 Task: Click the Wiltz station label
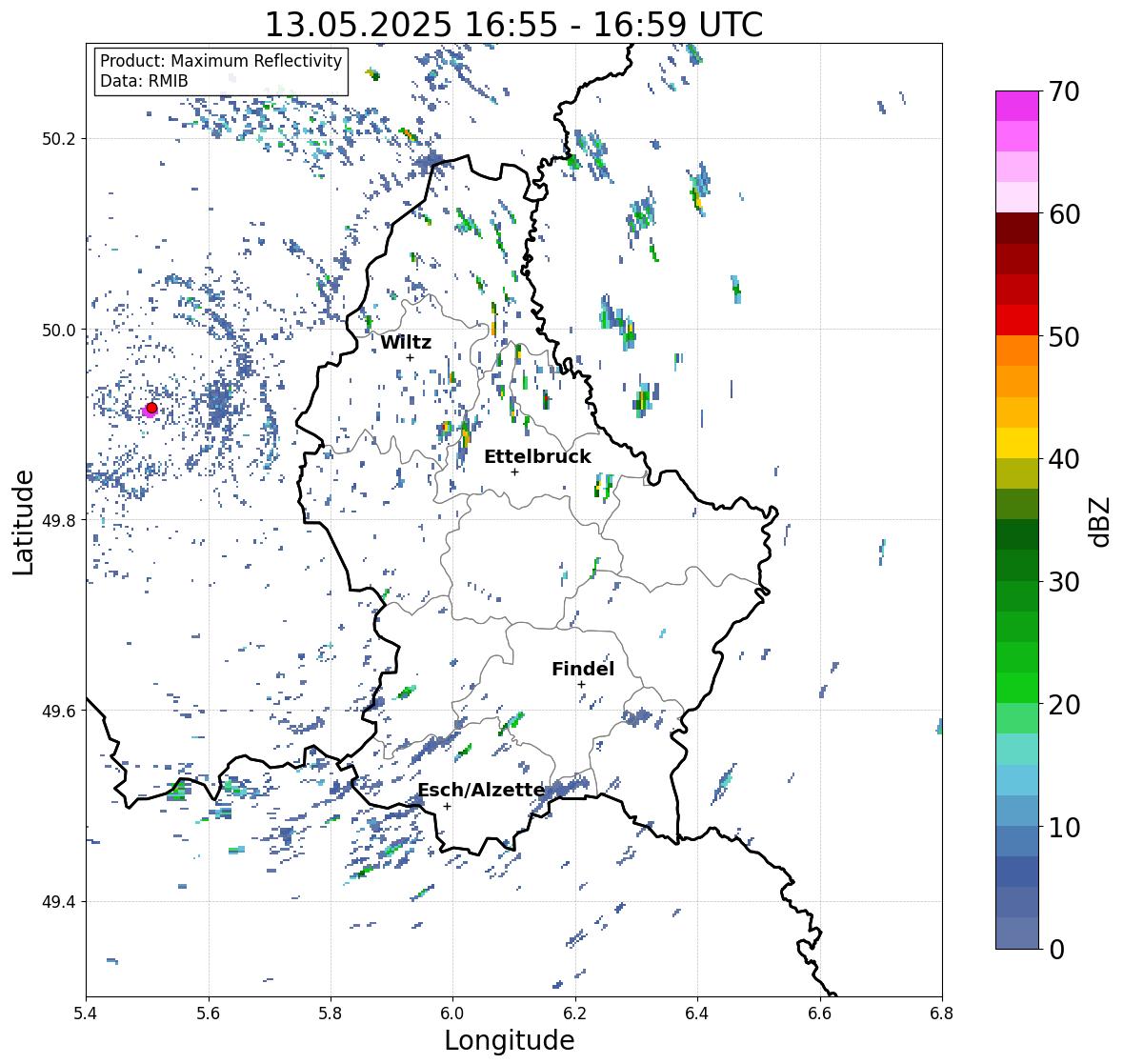406,342
